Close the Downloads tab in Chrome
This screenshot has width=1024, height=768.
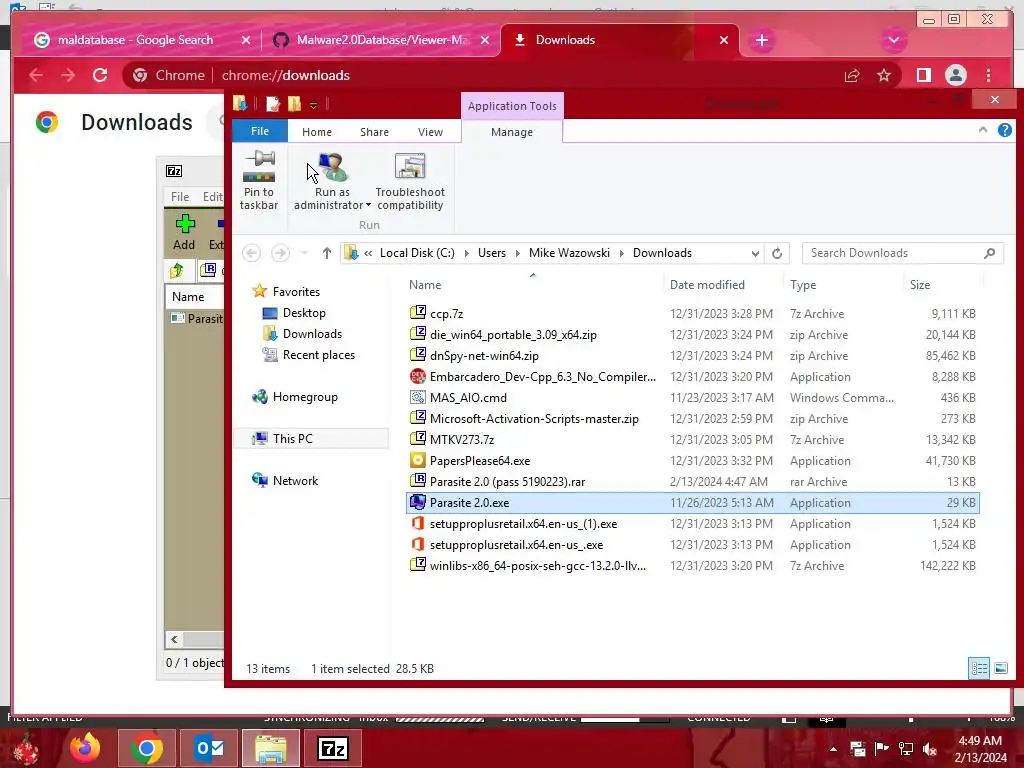coord(724,40)
